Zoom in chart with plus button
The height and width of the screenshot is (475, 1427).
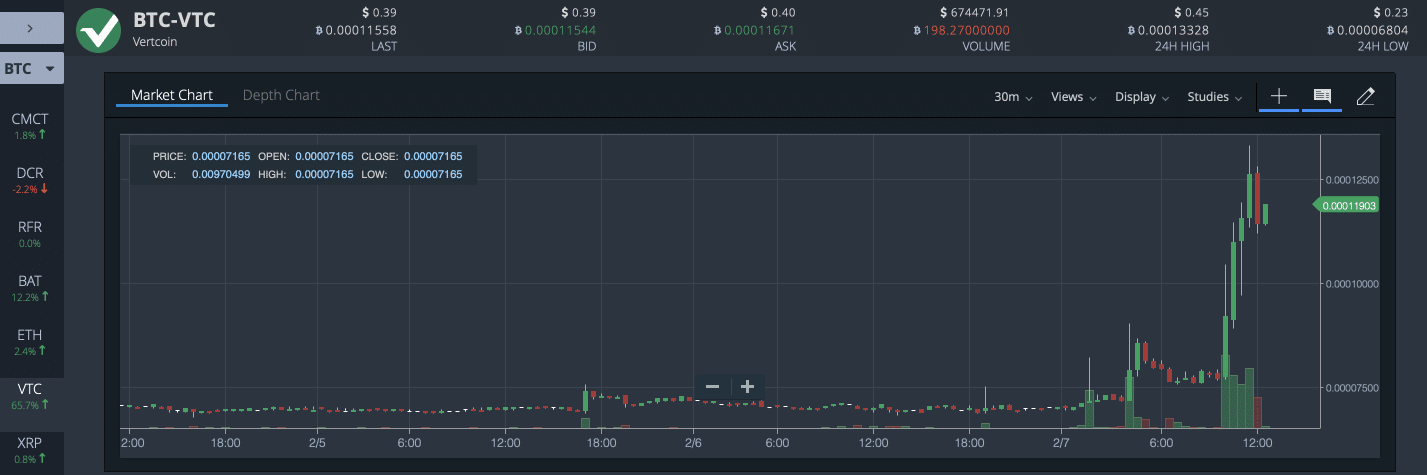click(747, 387)
